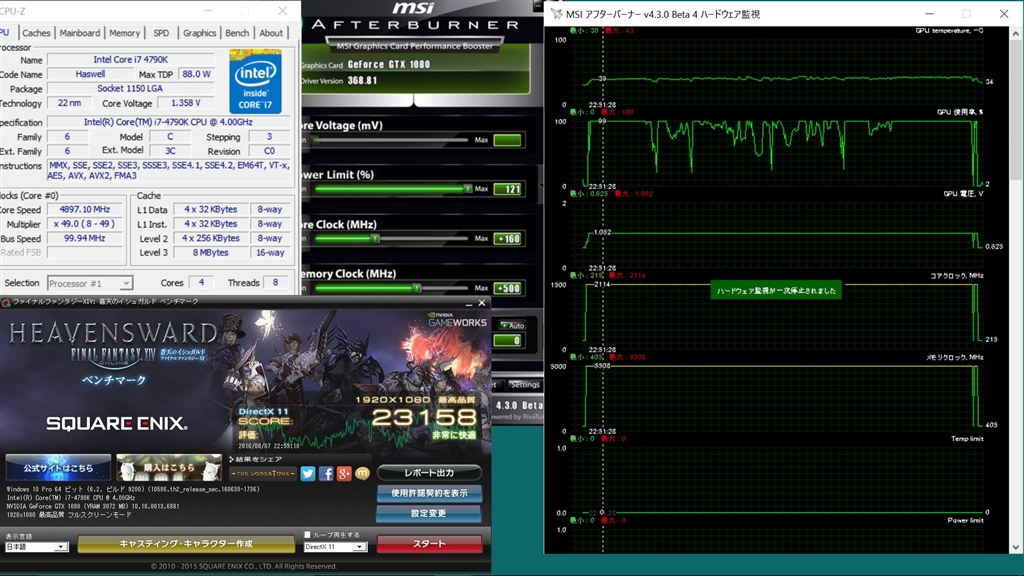Screen dimensions: 1024x576
Task: Click the Code Name value Haswell
Action: click(x=90, y=74)
